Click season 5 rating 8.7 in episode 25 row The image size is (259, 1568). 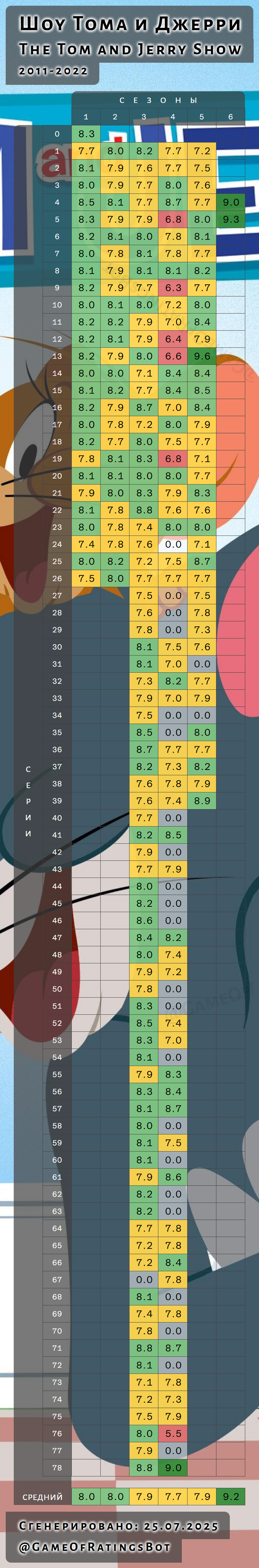click(202, 561)
